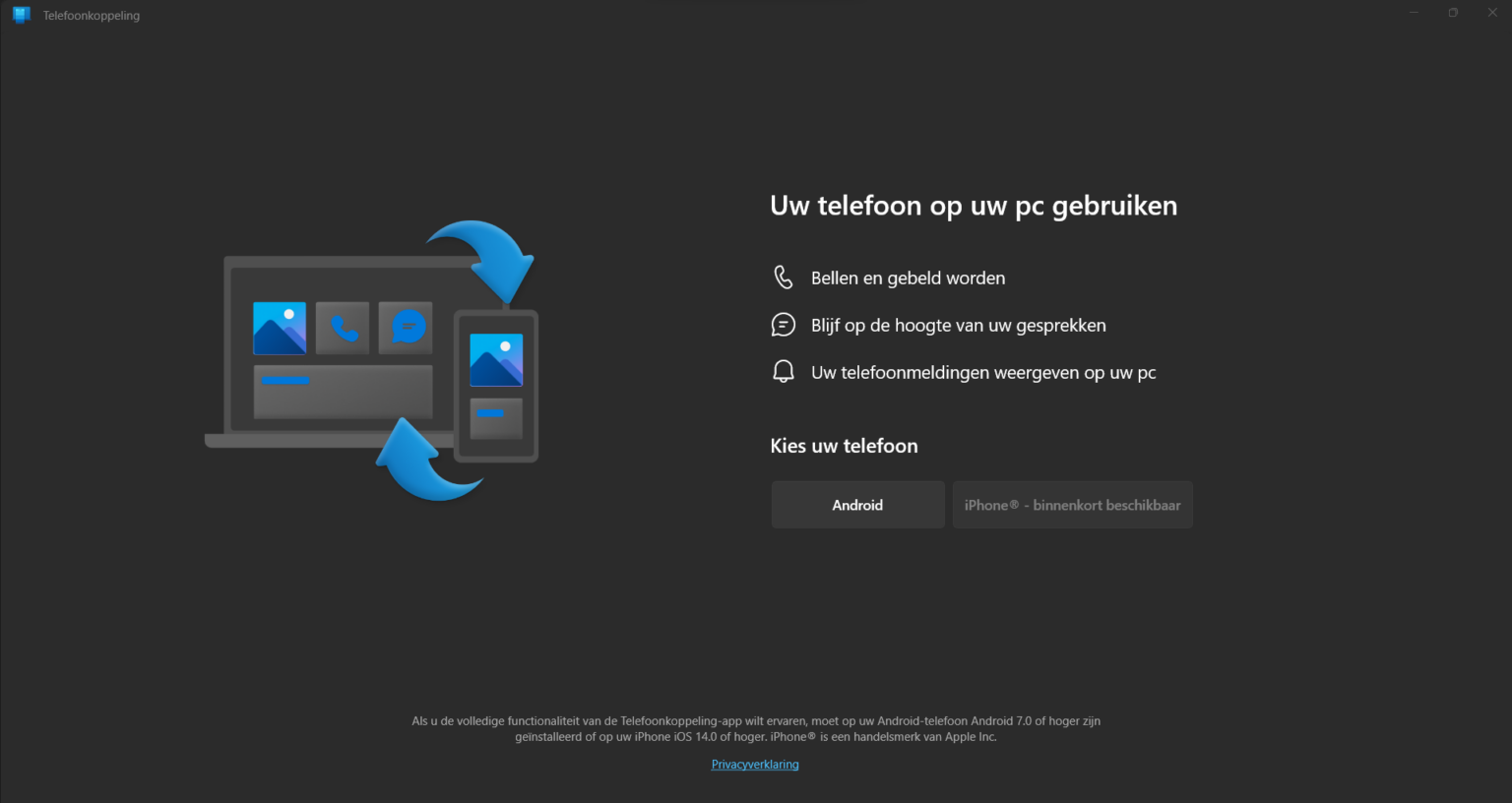Click the disabled iPhone binnenkort beschikbaar button
Viewport: 1512px width, 803px height.
[1072, 504]
